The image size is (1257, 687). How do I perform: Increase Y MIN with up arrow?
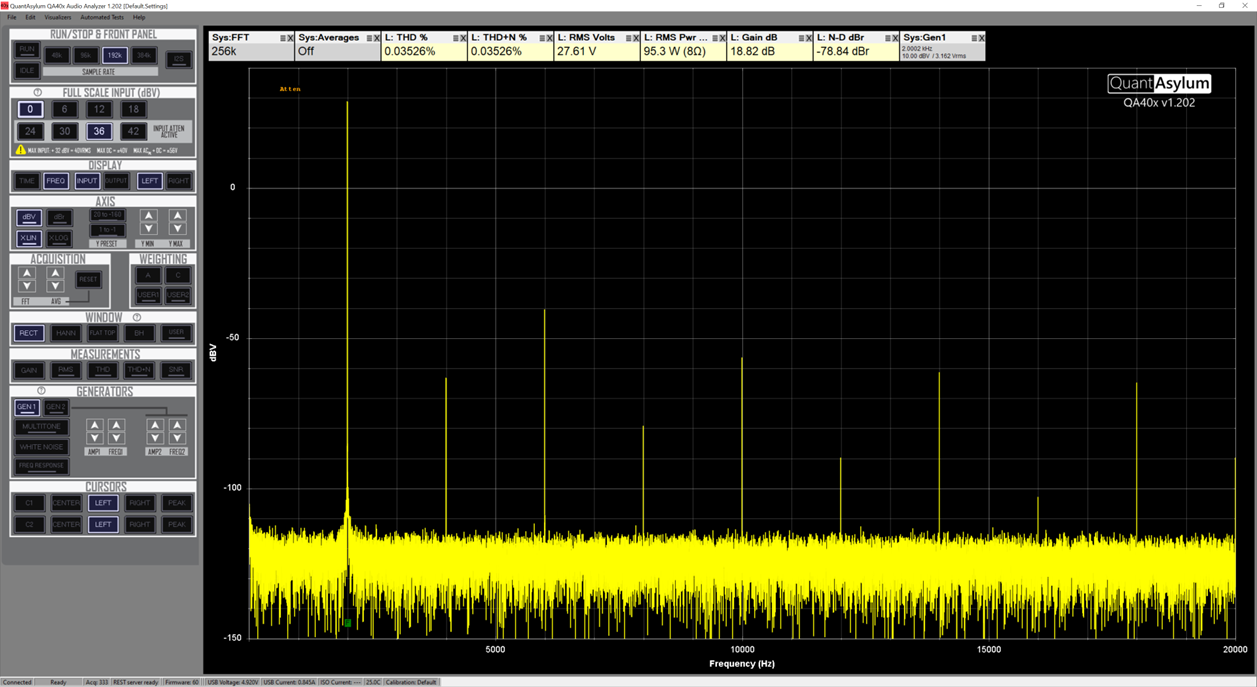148,216
